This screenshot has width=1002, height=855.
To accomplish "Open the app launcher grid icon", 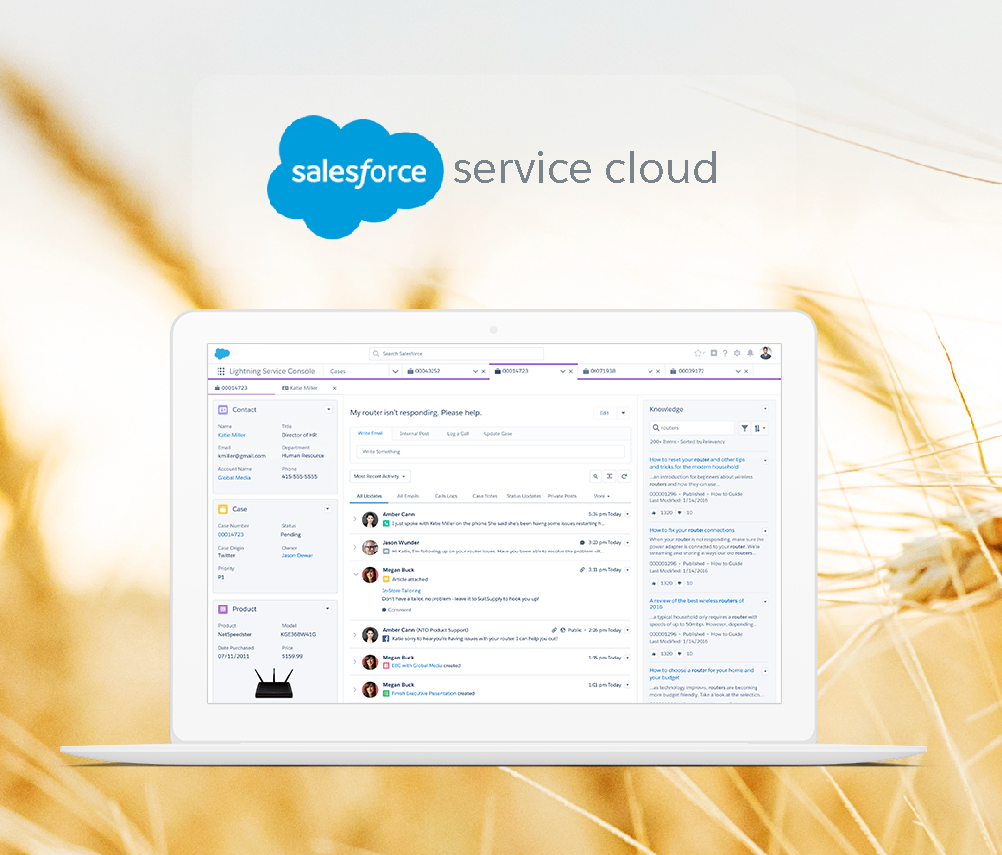I will tap(221, 371).
